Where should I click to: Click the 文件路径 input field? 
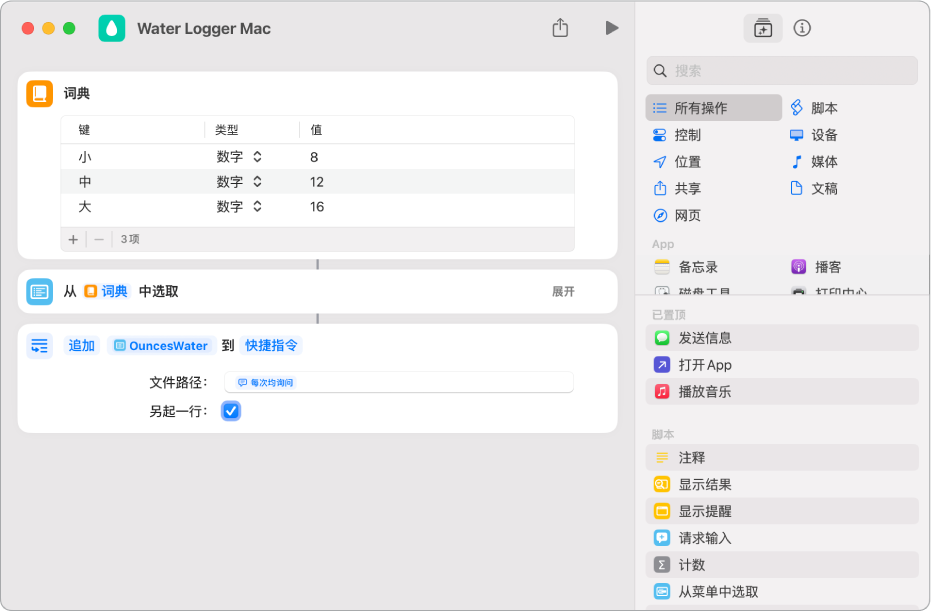pyautogui.click(x=399, y=382)
